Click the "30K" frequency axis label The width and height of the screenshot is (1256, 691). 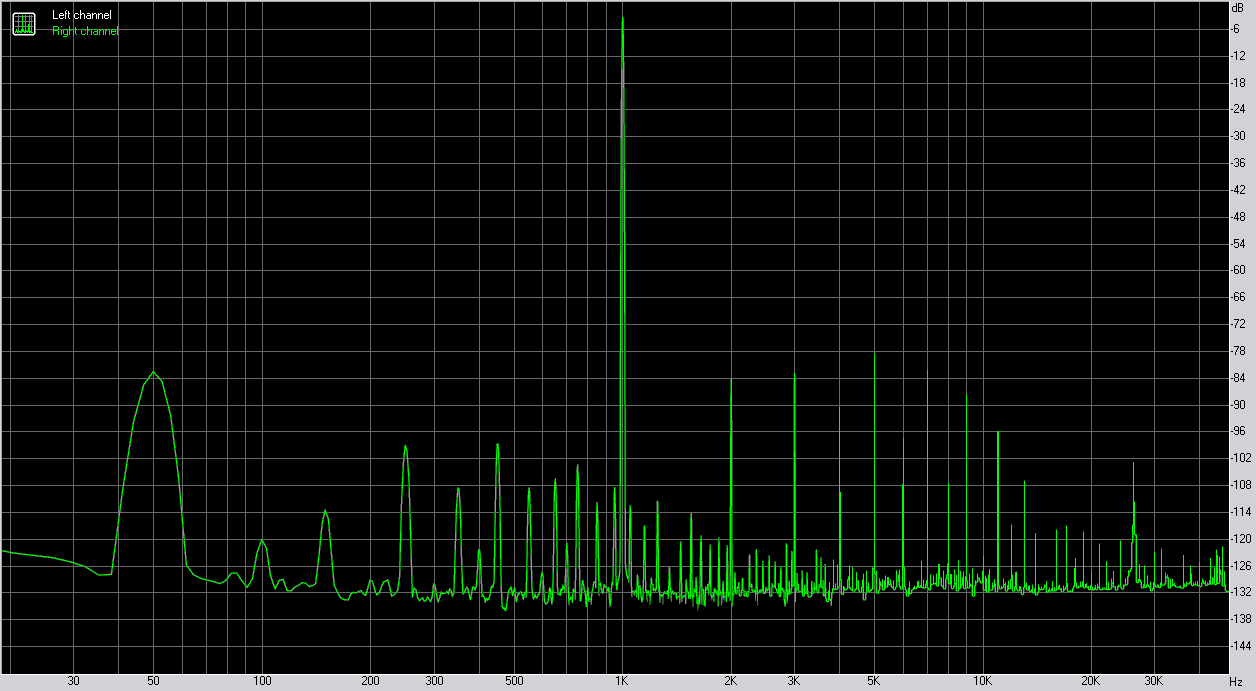(x=1154, y=681)
